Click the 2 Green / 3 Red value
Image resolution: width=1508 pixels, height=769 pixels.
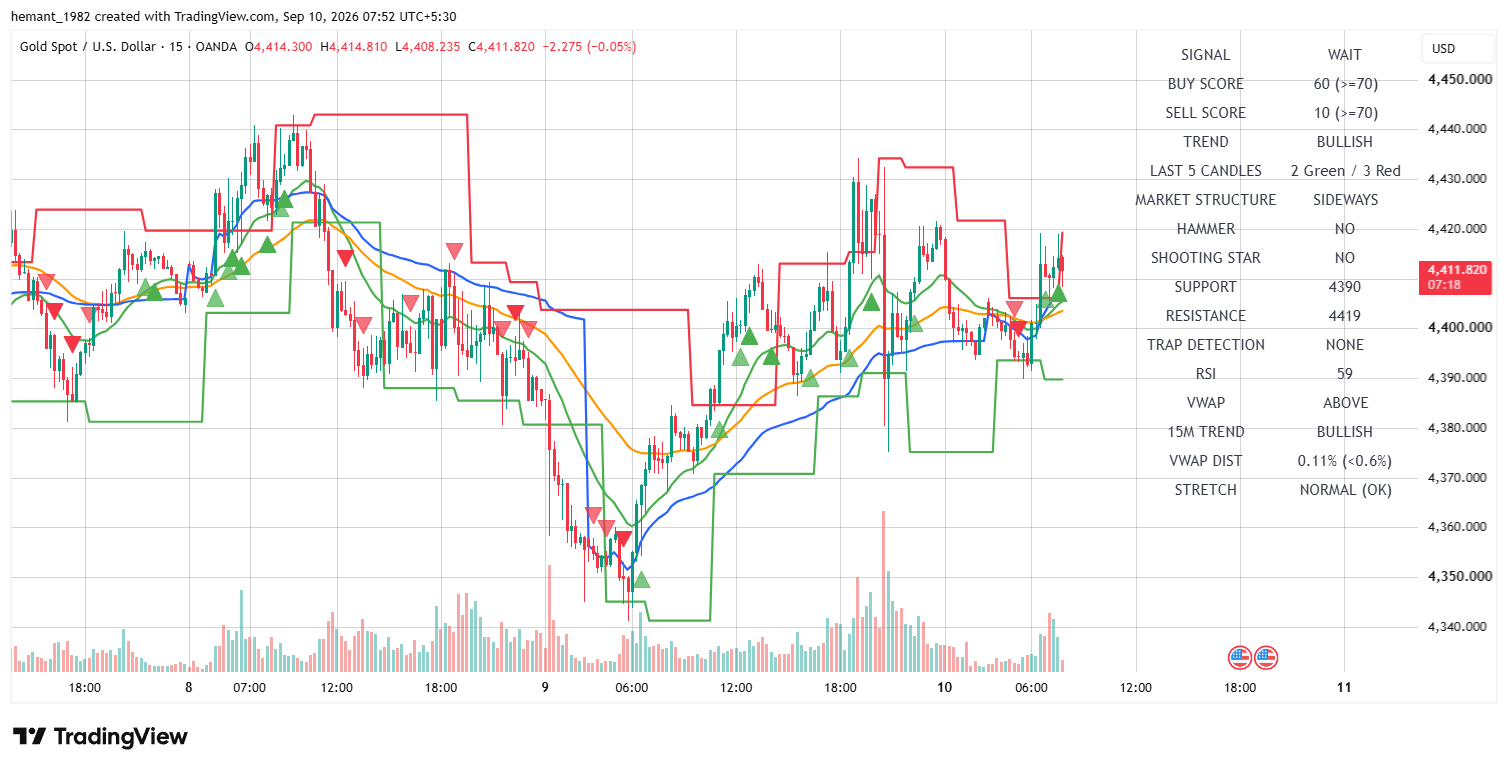1345,171
